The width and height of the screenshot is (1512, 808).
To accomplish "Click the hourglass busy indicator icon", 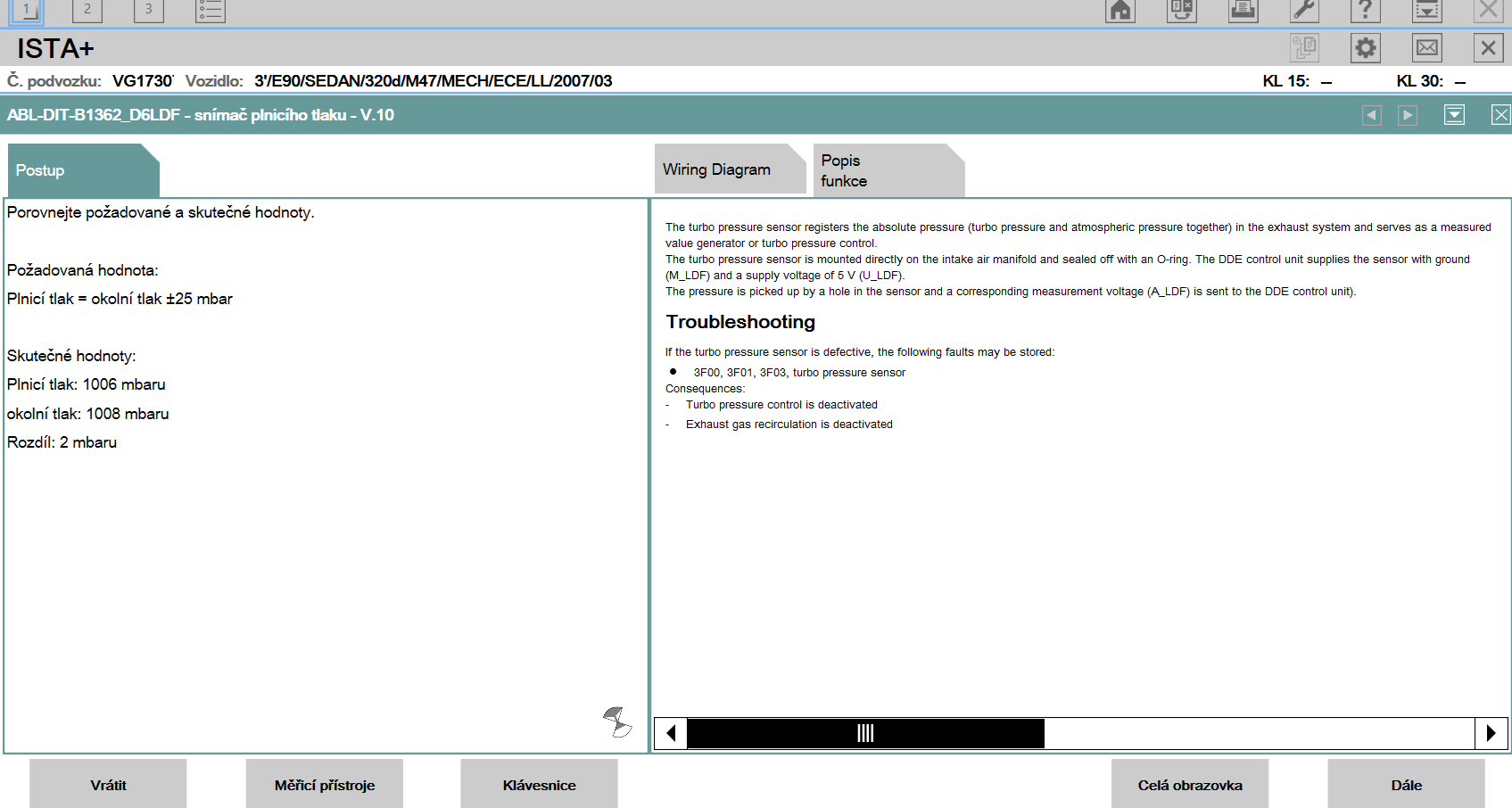I will (x=617, y=721).
